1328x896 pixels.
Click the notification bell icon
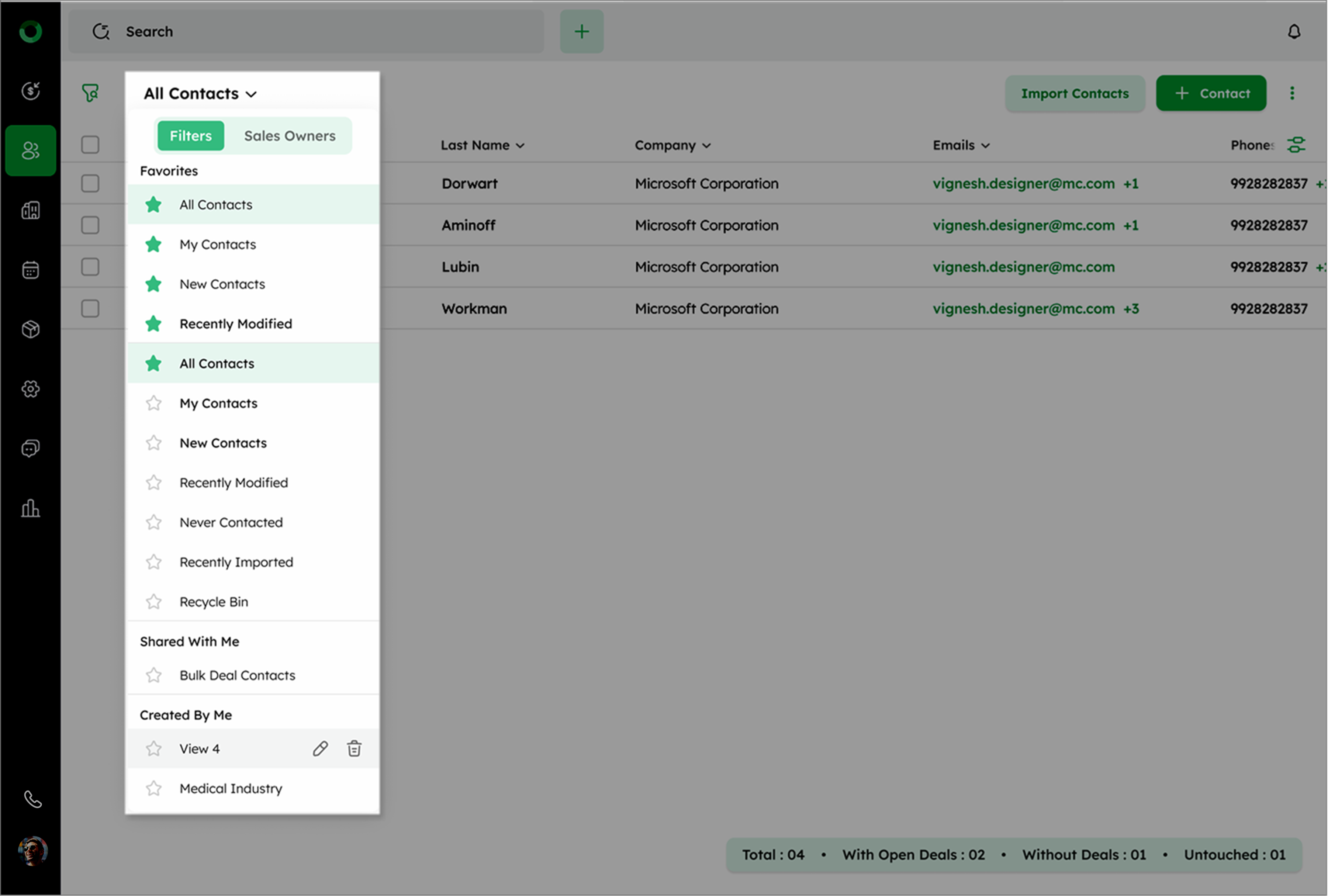coord(1294,31)
